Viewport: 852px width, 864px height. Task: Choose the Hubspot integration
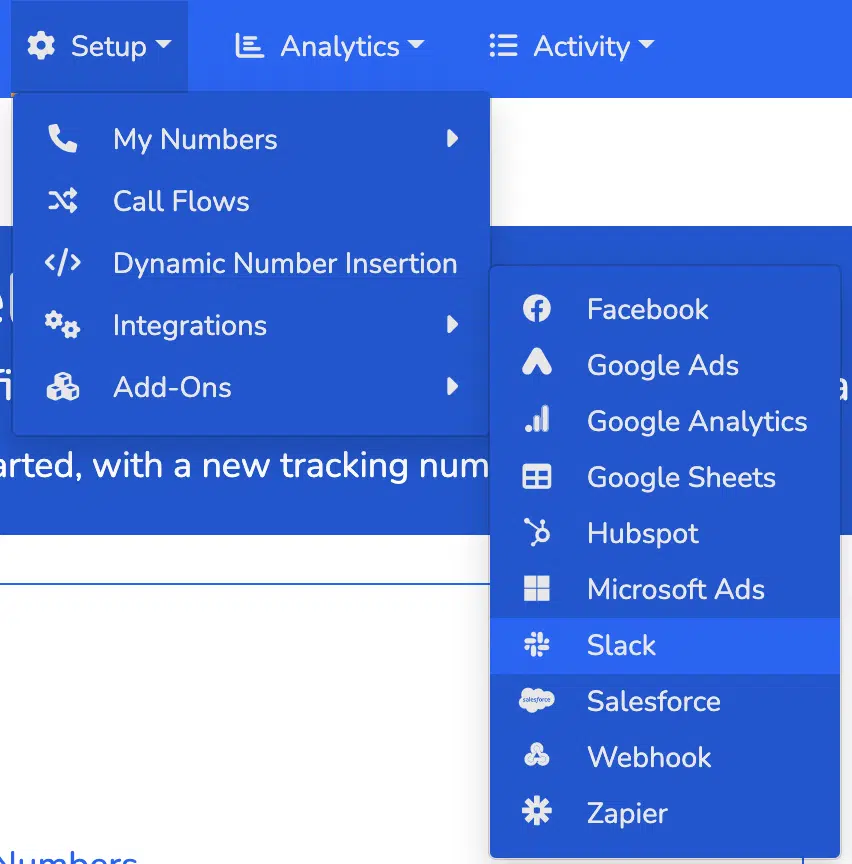[665, 533]
